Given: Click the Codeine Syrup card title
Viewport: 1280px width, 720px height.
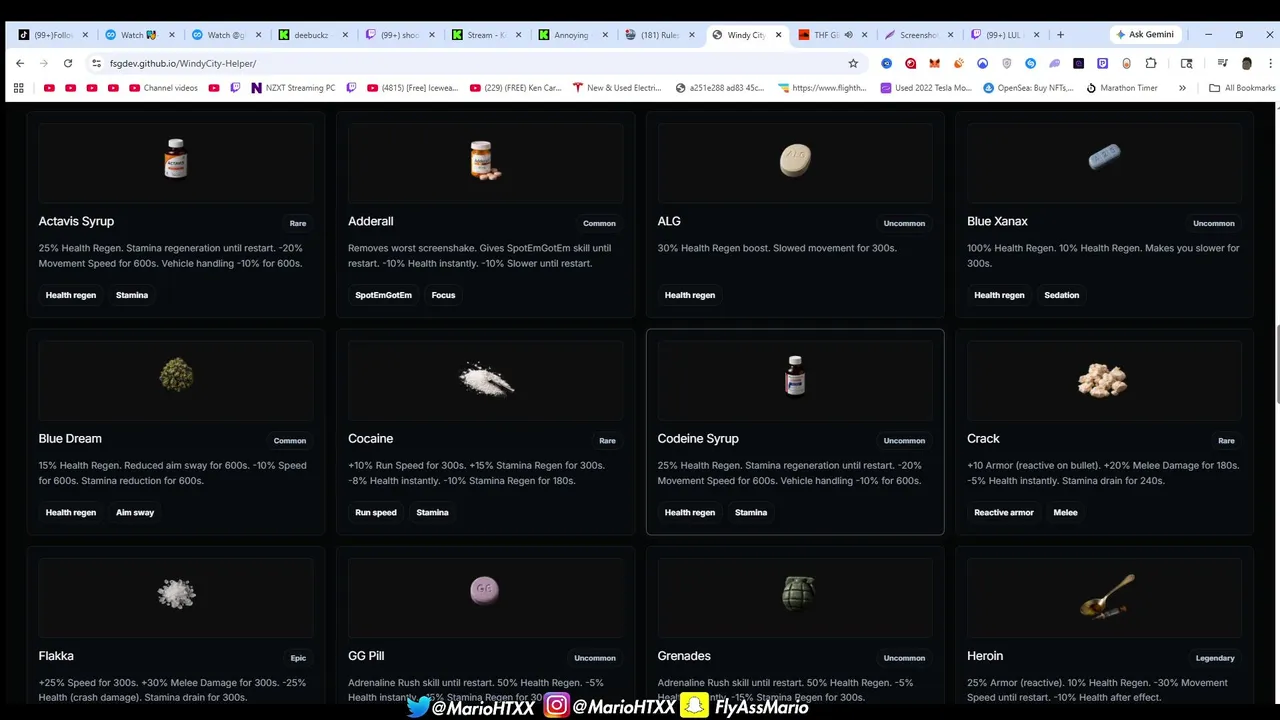Looking at the screenshot, I should (x=698, y=439).
